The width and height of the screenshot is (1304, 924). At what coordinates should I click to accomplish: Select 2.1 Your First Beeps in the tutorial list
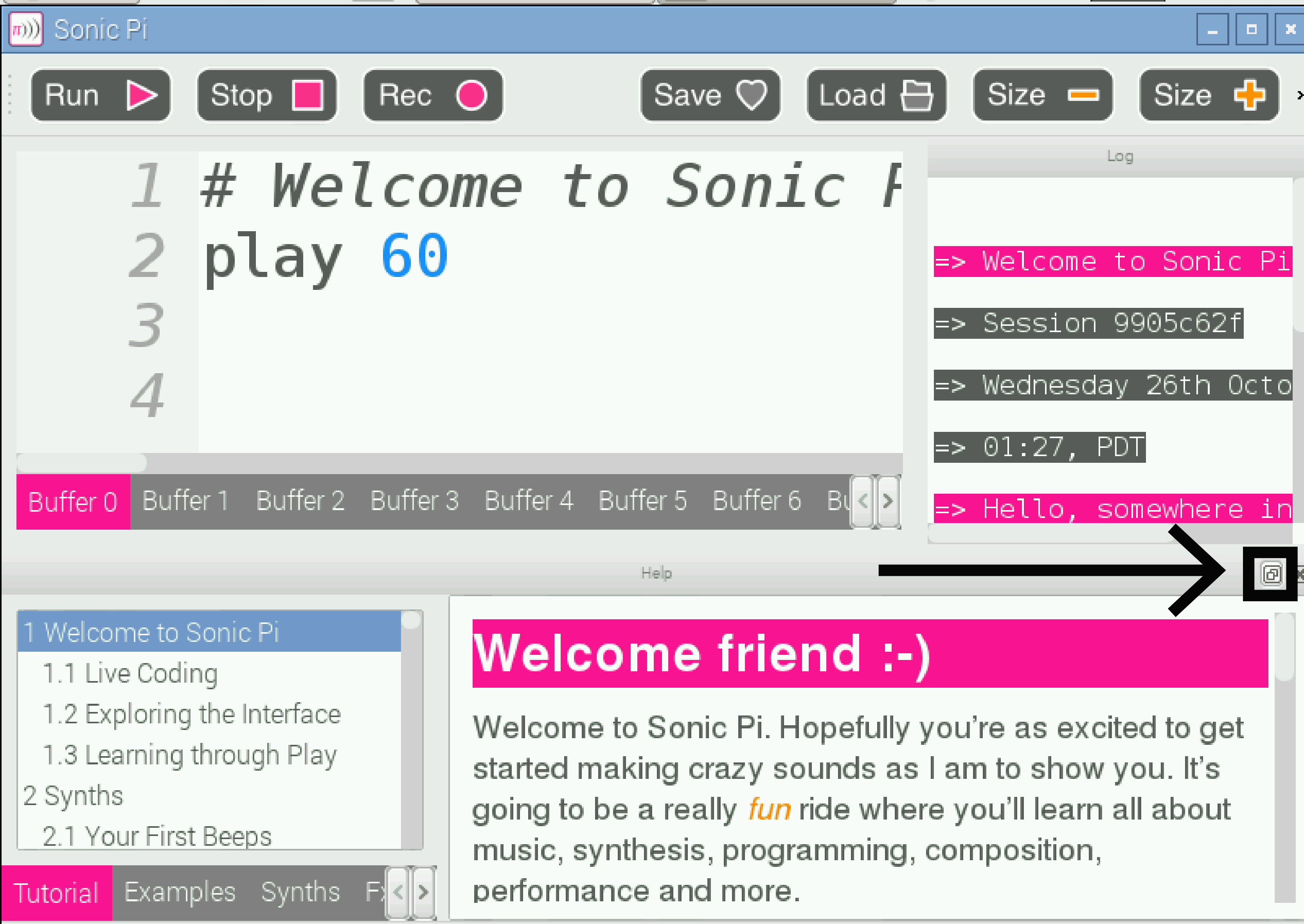click(x=158, y=836)
